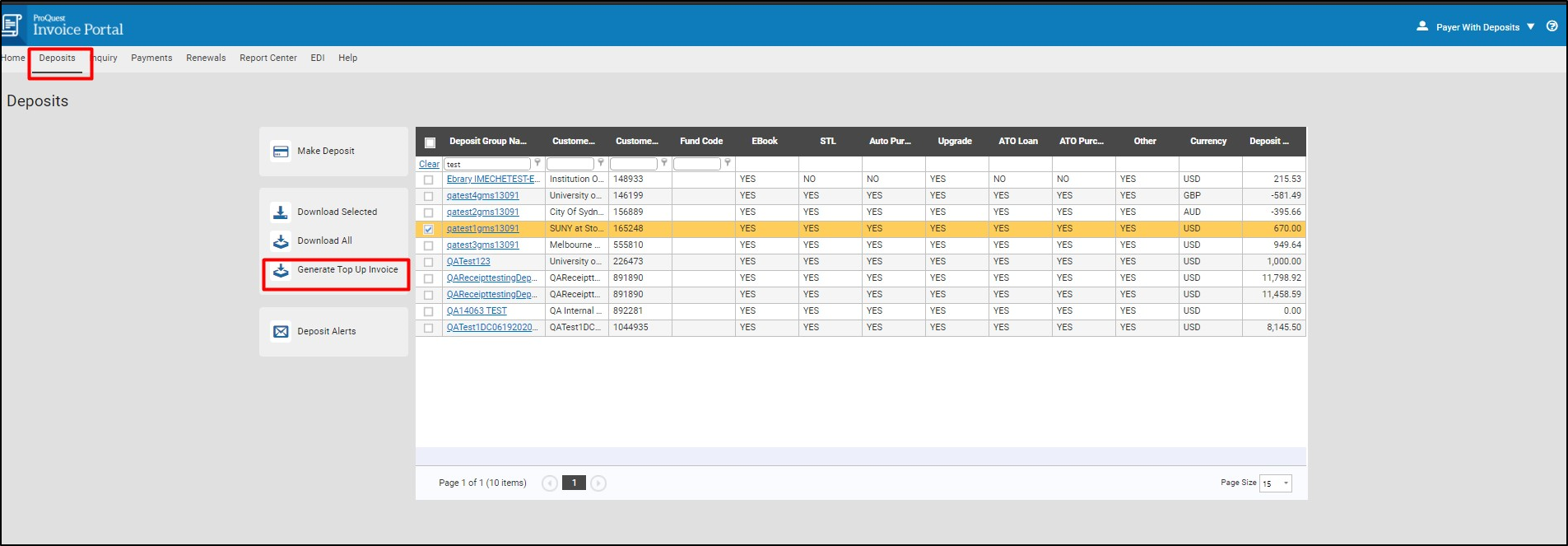Image resolution: width=1568 pixels, height=546 pixels.
Task: Open Deposit Alerts
Action: (333, 332)
